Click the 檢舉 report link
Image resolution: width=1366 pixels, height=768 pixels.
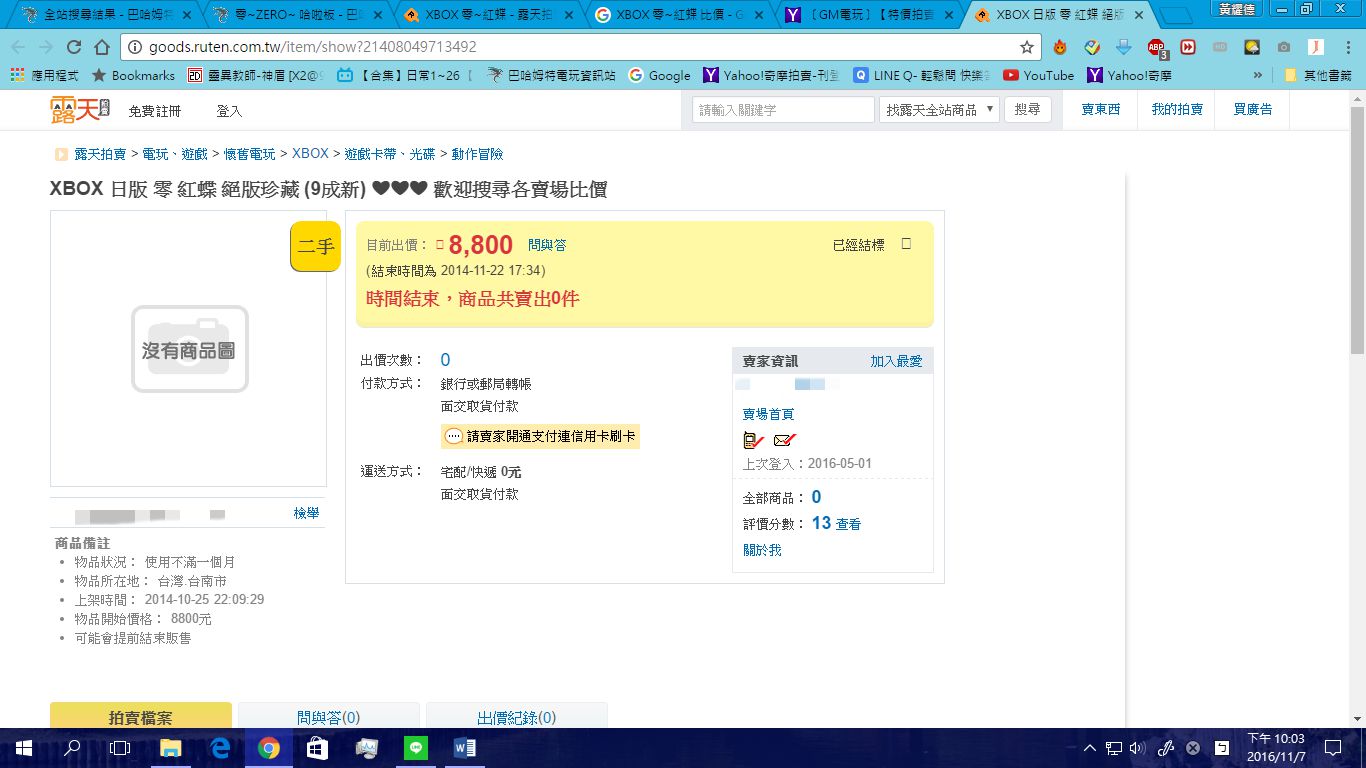point(306,513)
